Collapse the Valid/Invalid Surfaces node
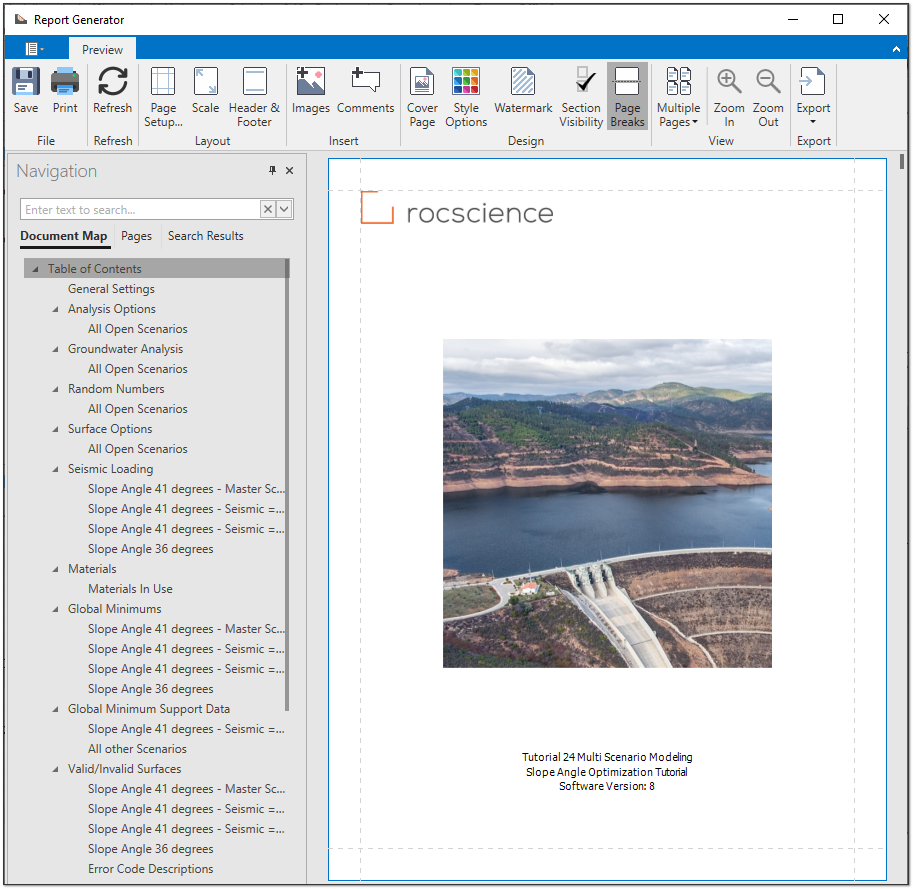The image size is (913, 889). pos(55,769)
